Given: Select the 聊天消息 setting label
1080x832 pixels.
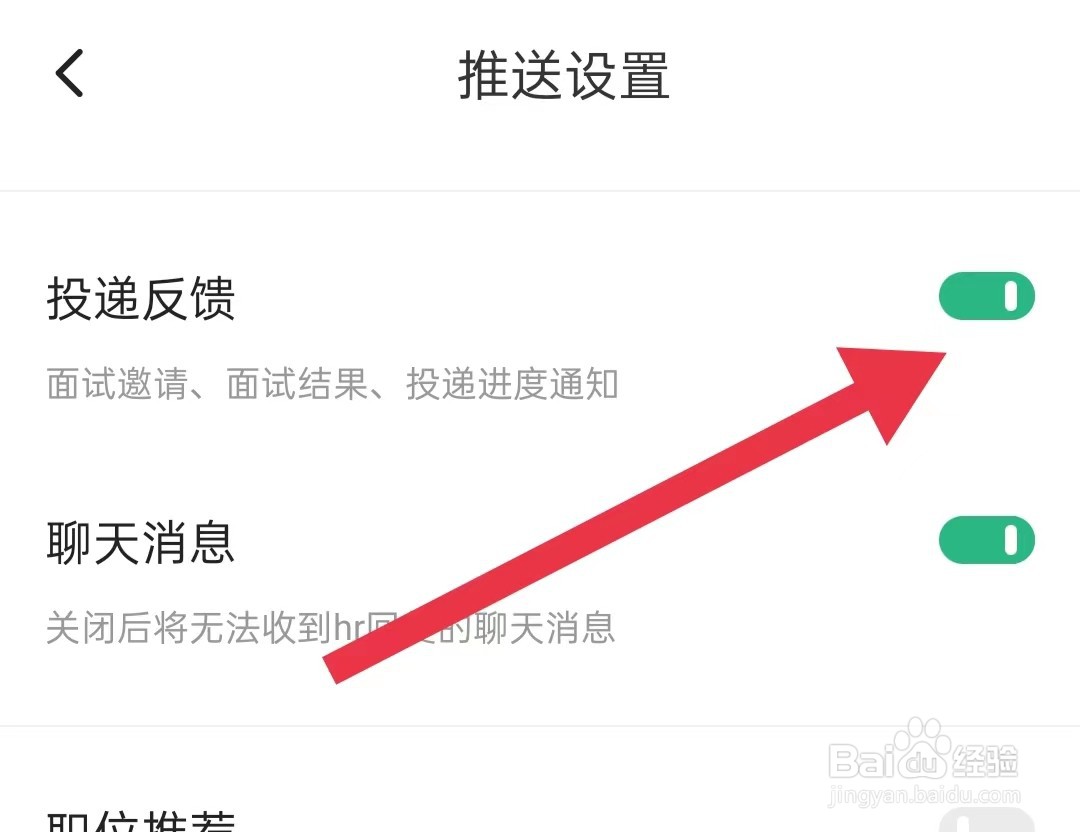Looking at the screenshot, I should tap(141, 543).
